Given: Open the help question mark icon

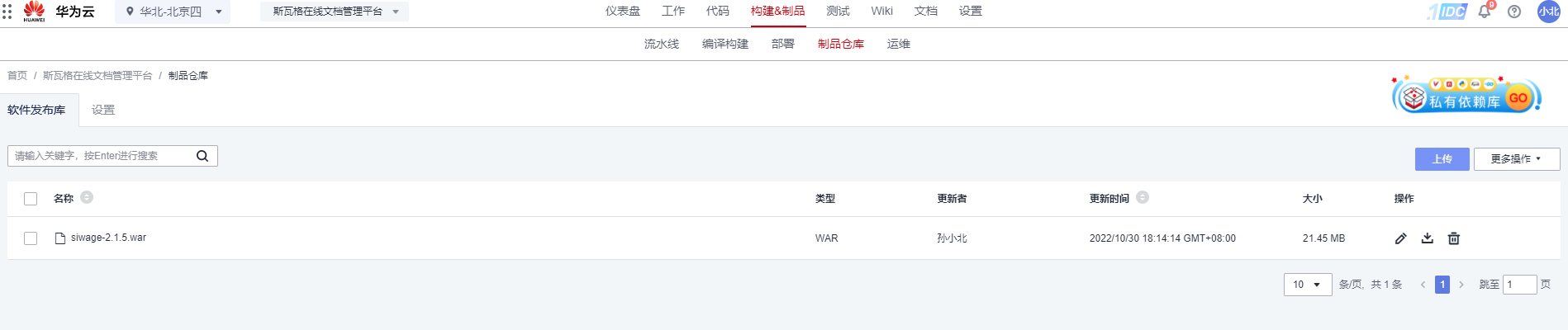Looking at the screenshot, I should coord(1514,12).
